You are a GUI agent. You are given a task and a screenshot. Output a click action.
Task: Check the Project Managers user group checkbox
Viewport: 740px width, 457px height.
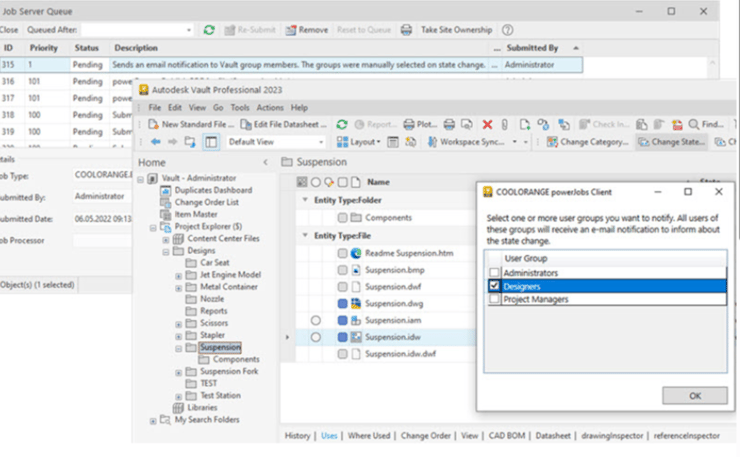pos(494,299)
